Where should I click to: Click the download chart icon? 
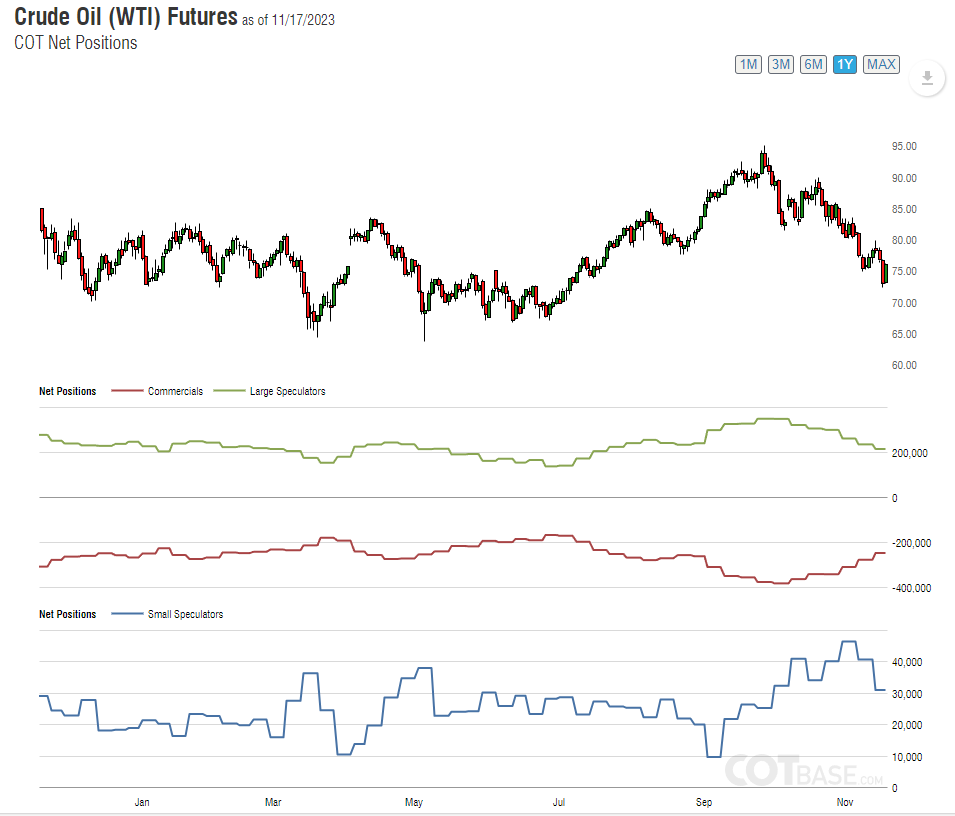[x=927, y=79]
